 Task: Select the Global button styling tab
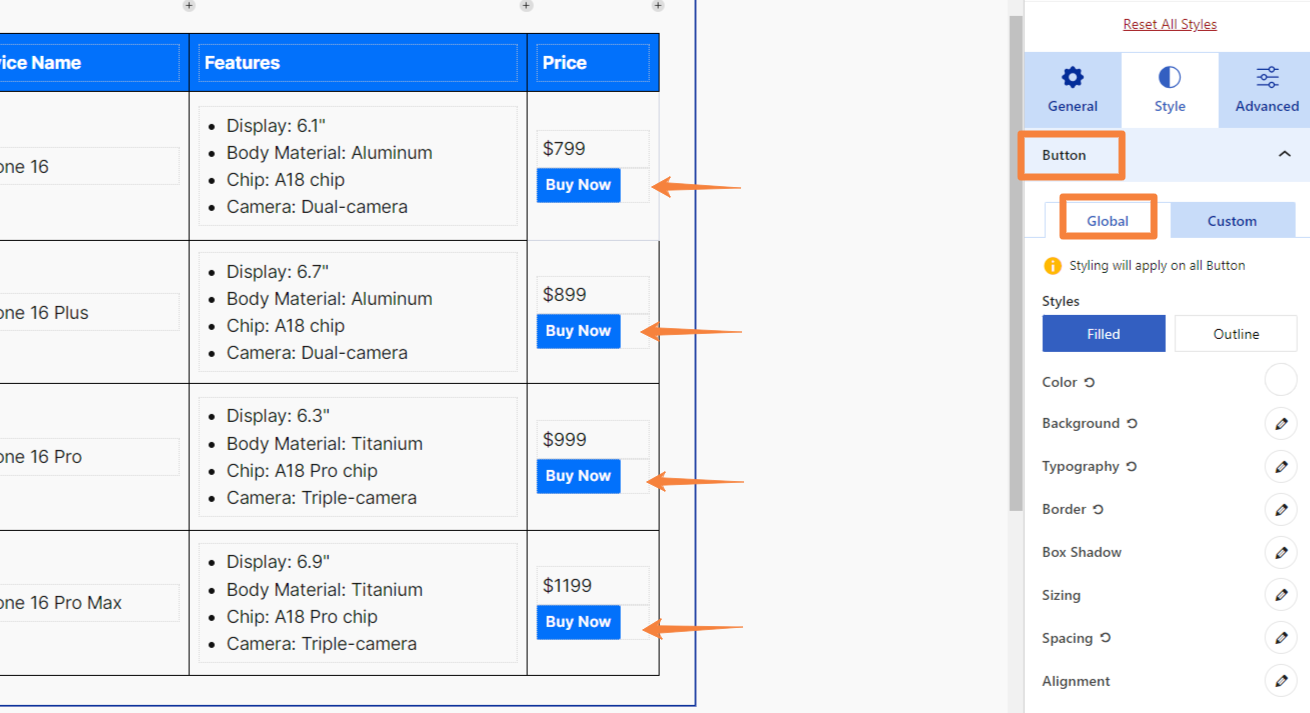[1107, 221]
